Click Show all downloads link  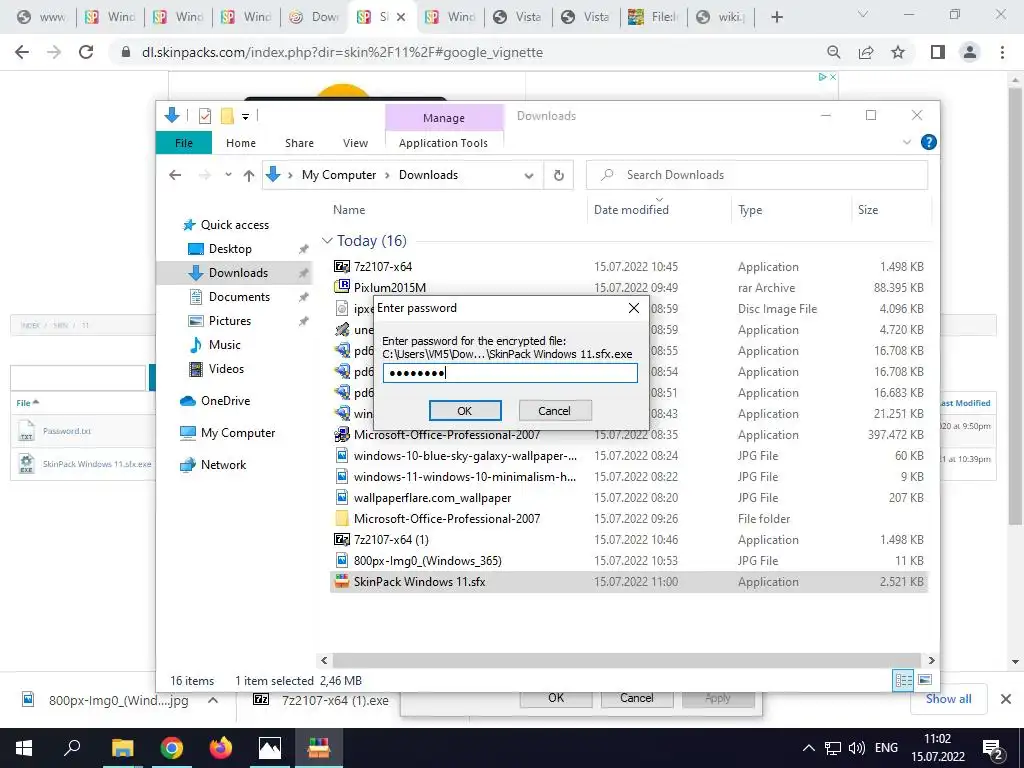[948, 699]
